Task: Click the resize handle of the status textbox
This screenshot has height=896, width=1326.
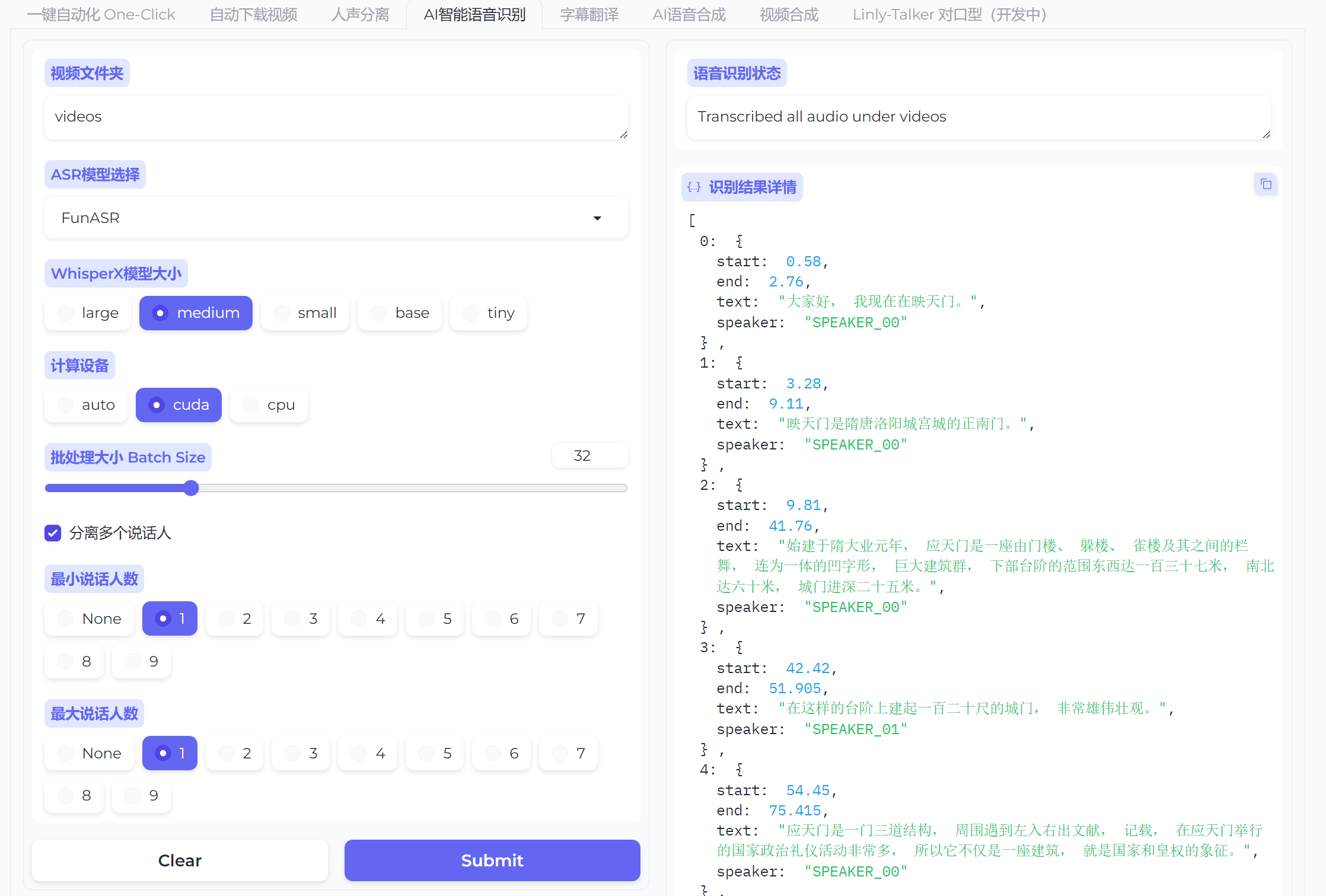Action: [1266, 135]
